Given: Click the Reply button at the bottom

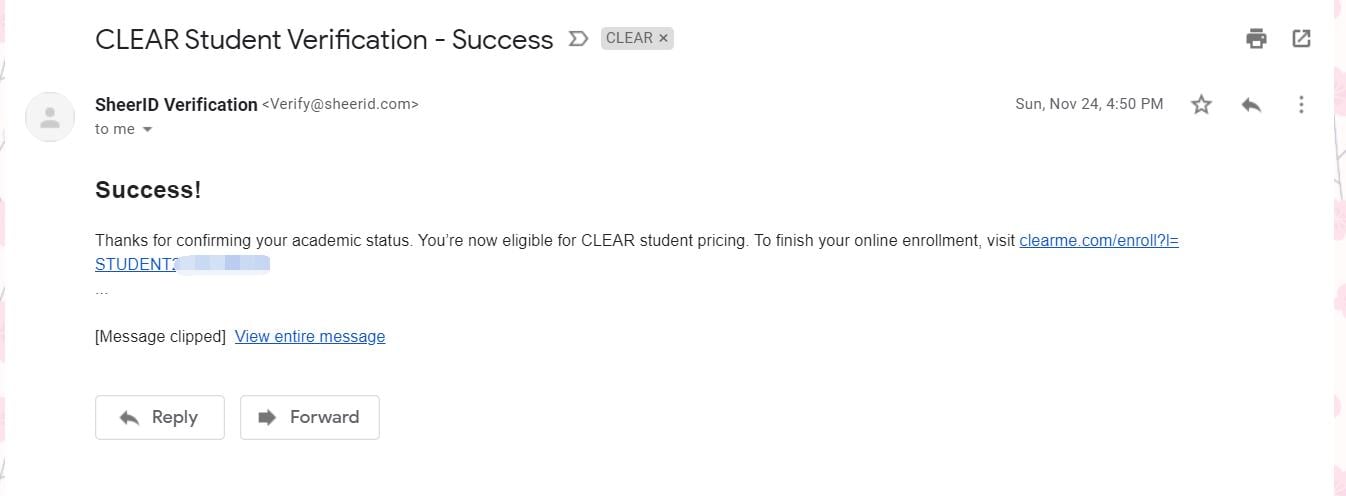Looking at the screenshot, I should [160, 418].
